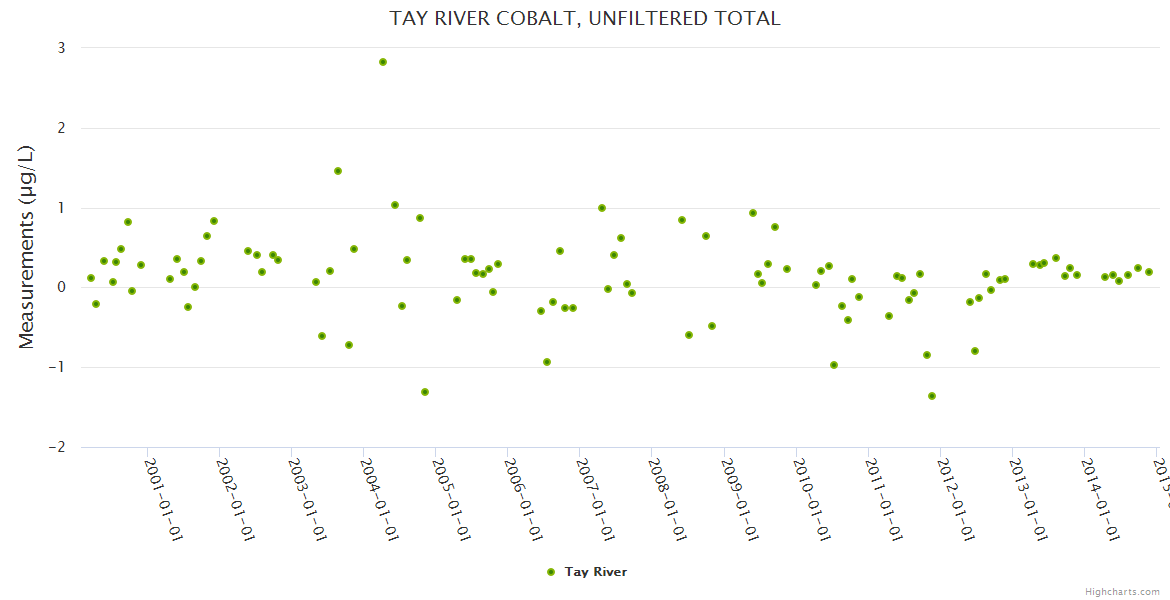Viewport: 1170px width, 600px height.
Task: Open the Highcharts.com credit link
Action: [x=1122, y=592]
